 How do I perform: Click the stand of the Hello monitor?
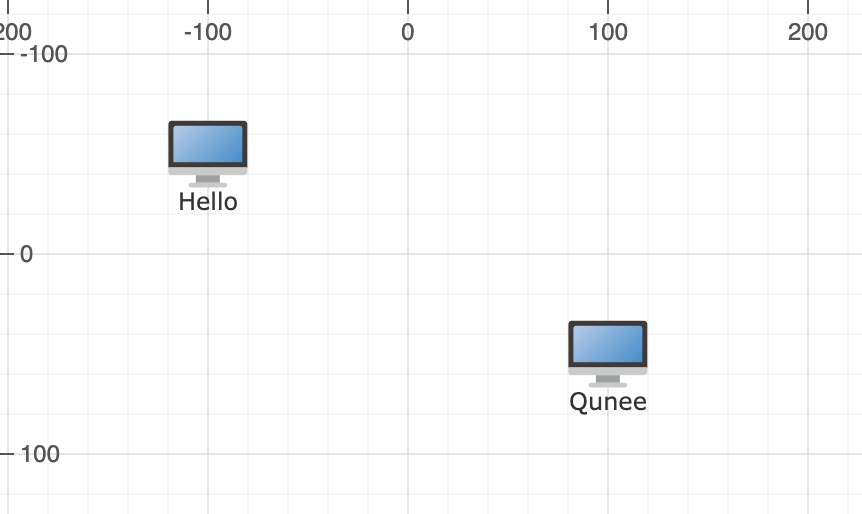208,181
